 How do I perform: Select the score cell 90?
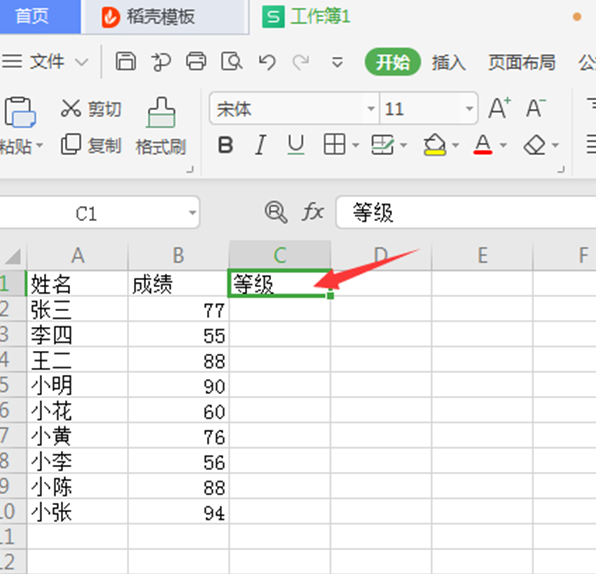point(179,385)
